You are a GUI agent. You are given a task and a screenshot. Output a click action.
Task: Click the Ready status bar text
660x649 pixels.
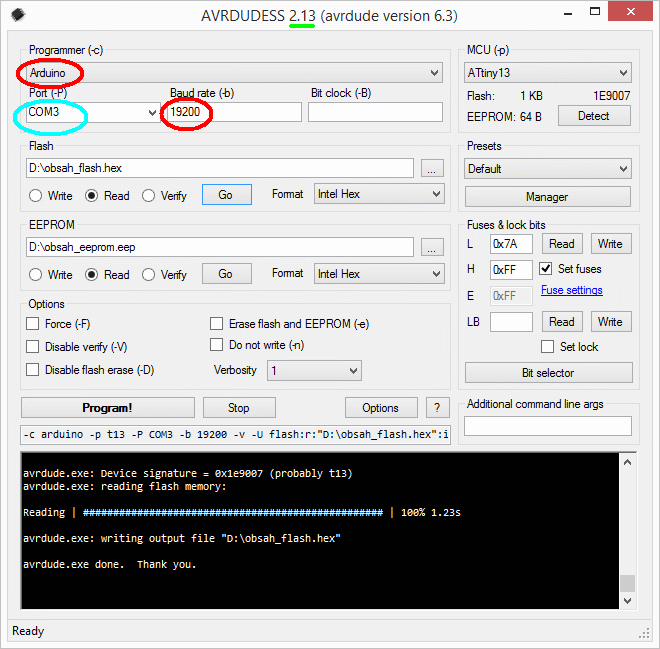point(28,631)
